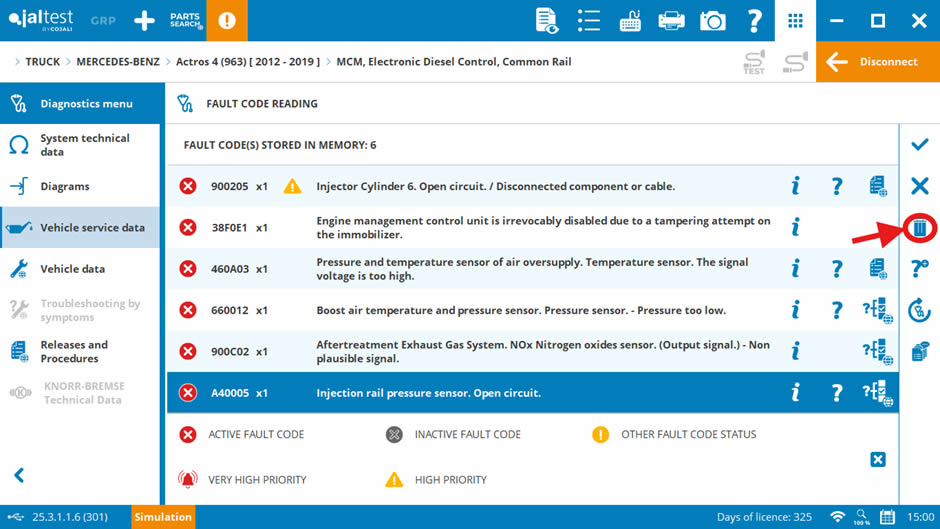Open guided troubleshooting for fault 660012
The height and width of the screenshot is (529, 940).
pos(878,311)
